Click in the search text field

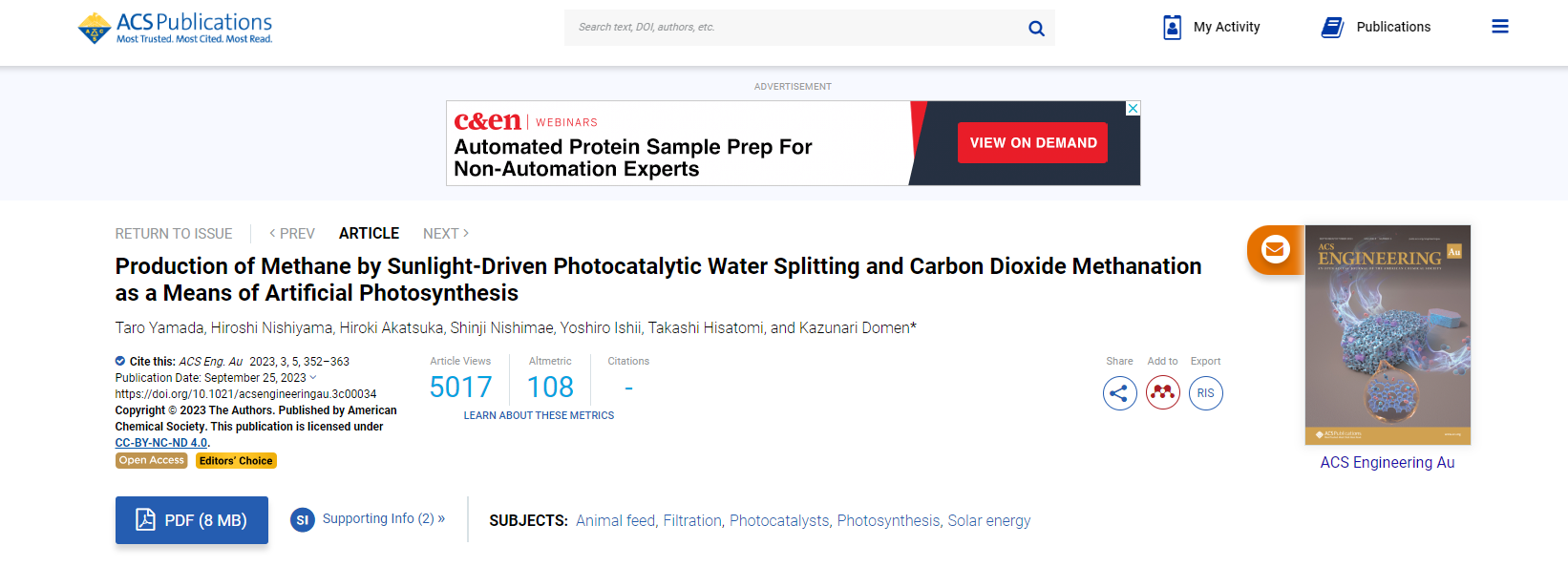pos(793,28)
